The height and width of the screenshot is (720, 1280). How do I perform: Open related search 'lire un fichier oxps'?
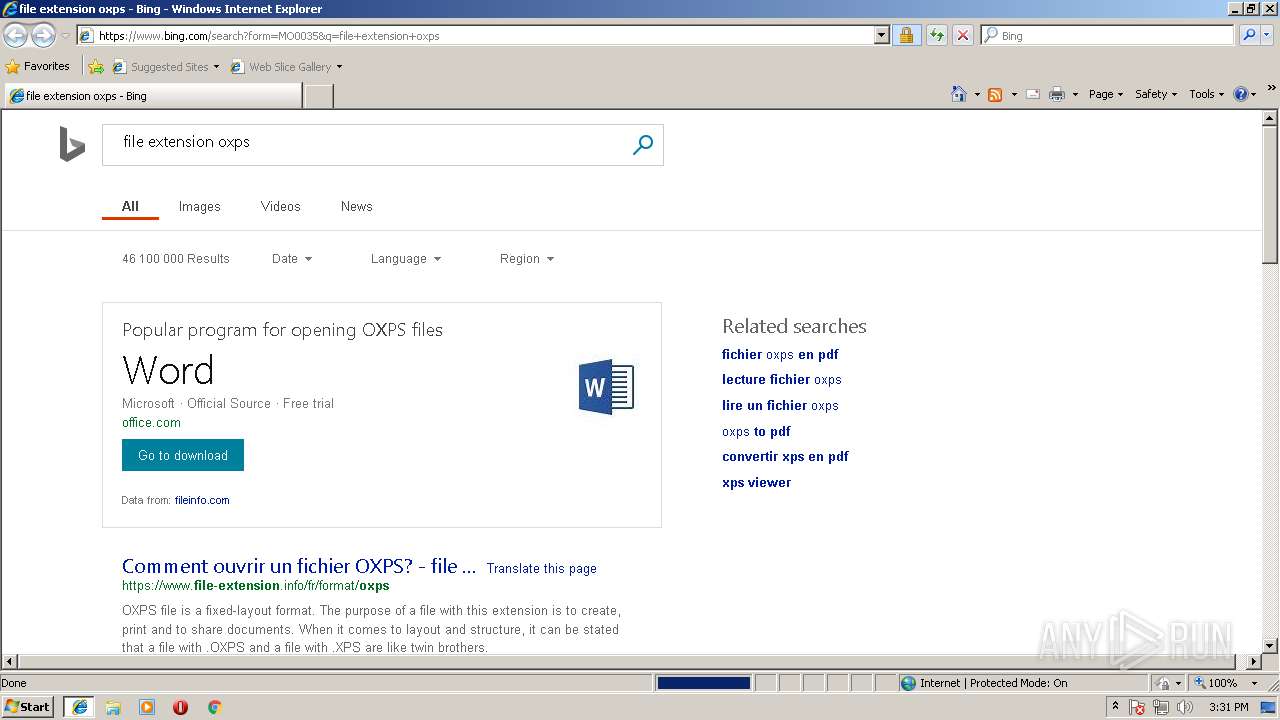point(780,405)
